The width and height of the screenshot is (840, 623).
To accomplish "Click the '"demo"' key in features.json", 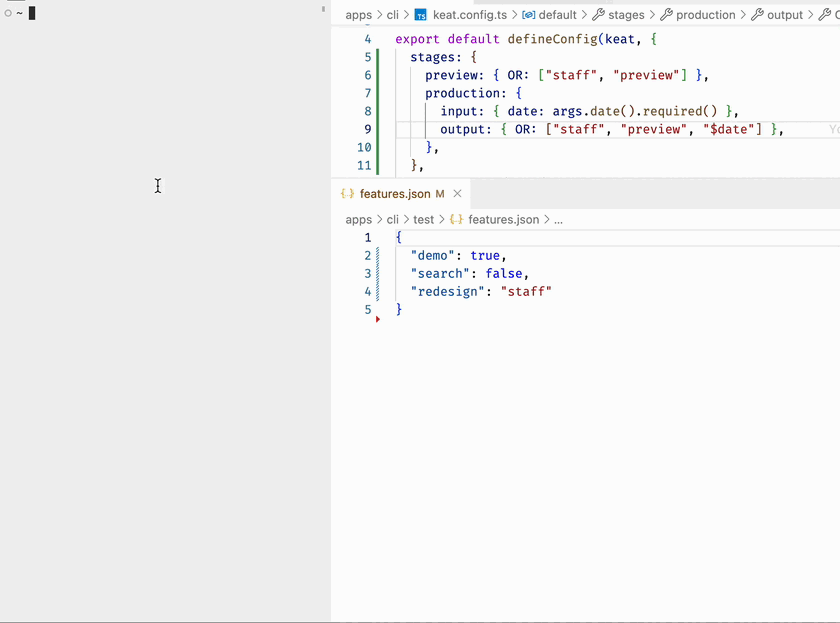I will [432, 256].
